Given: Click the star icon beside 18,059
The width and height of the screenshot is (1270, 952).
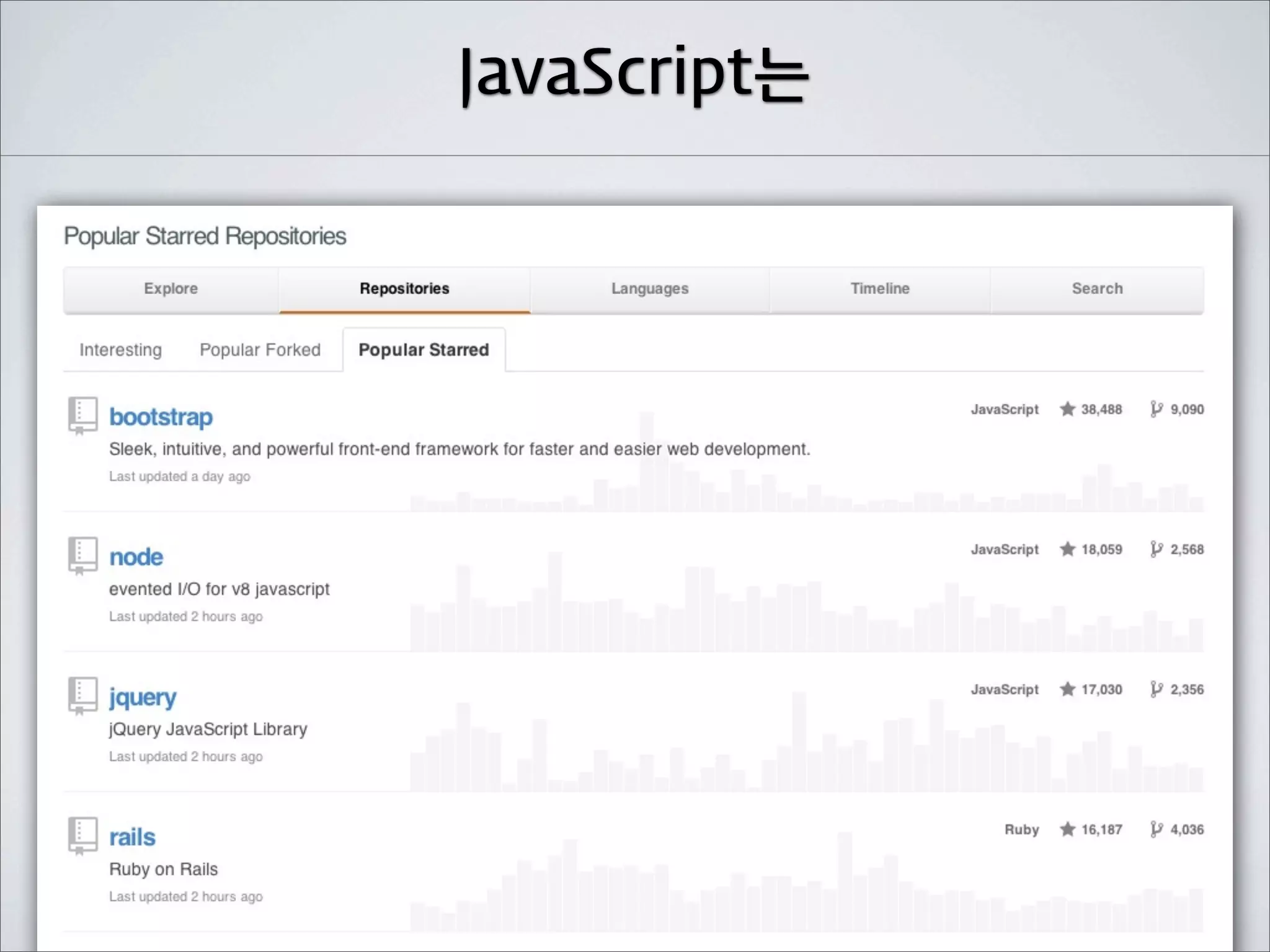Looking at the screenshot, I should [1067, 549].
